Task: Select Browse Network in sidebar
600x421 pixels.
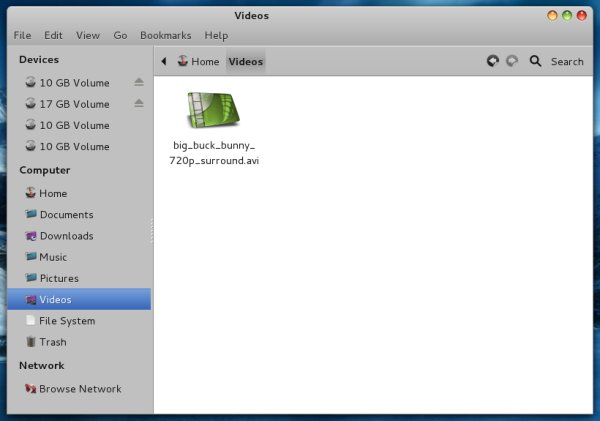Action: [79, 389]
